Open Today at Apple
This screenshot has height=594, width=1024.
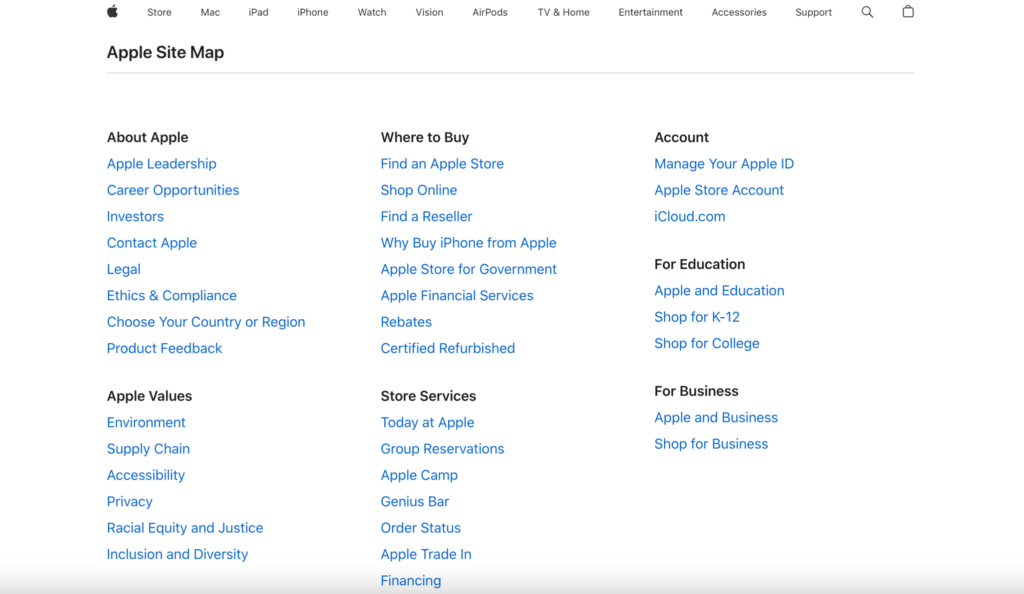(427, 422)
